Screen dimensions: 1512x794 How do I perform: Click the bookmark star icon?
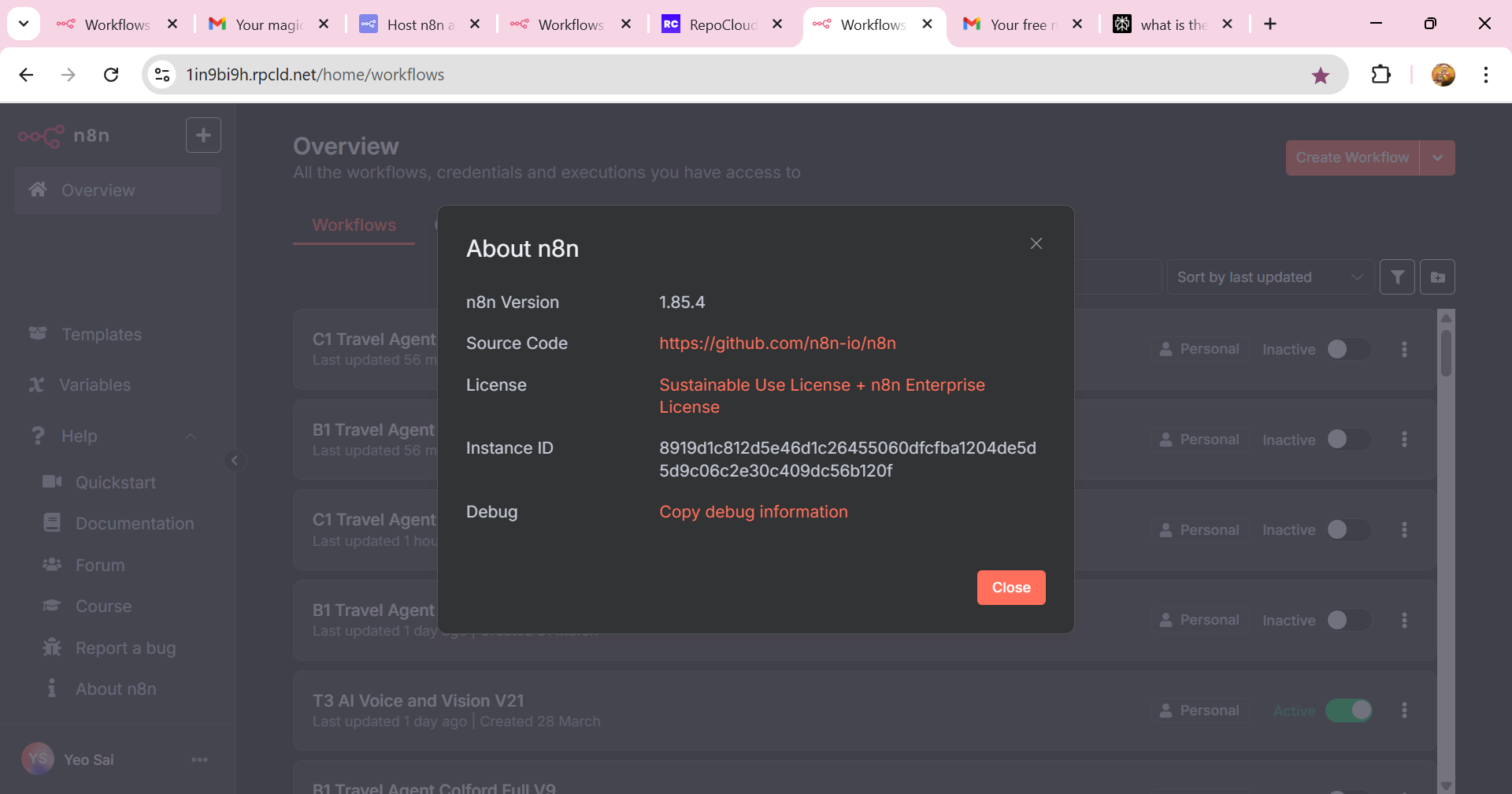[x=1321, y=76]
